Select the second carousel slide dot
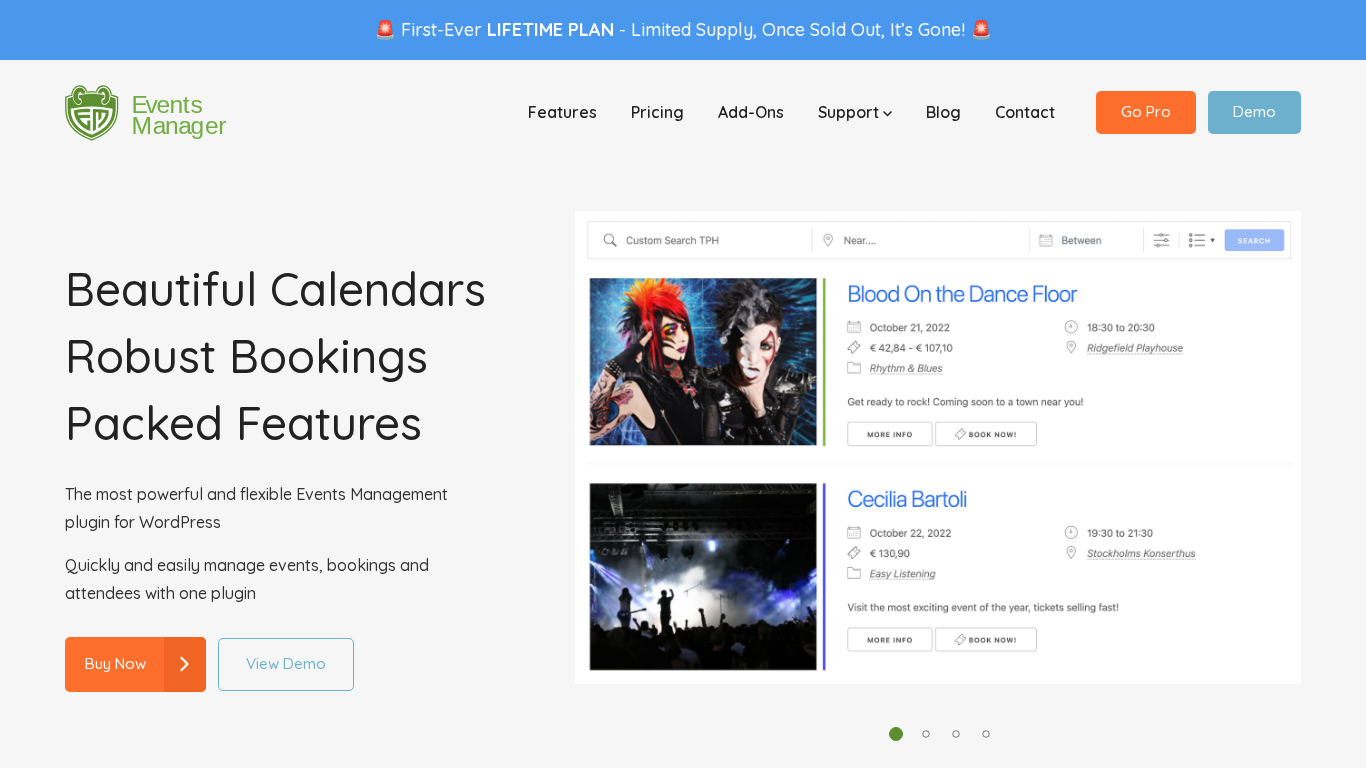This screenshot has height=768, width=1366. pyautogui.click(x=926, y=734)
